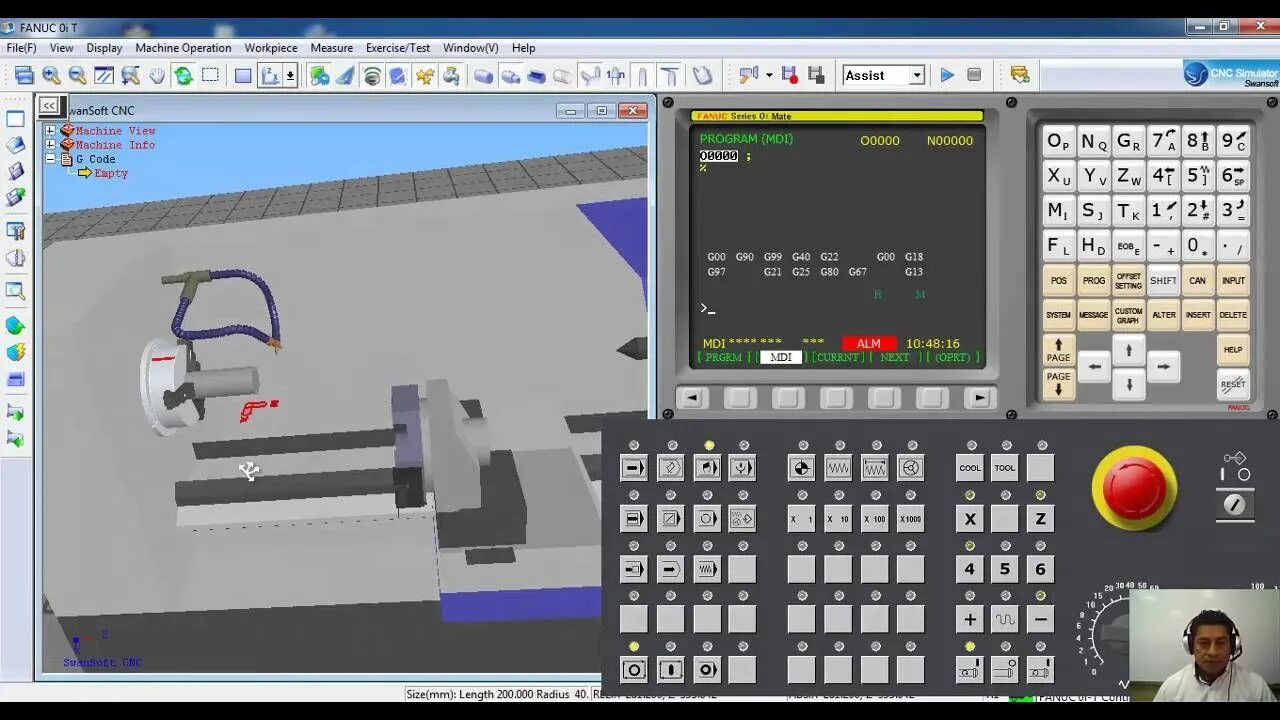Click the PROG key on MDI keypad
The image size is (1280, 720).
tap(1094, 281)
